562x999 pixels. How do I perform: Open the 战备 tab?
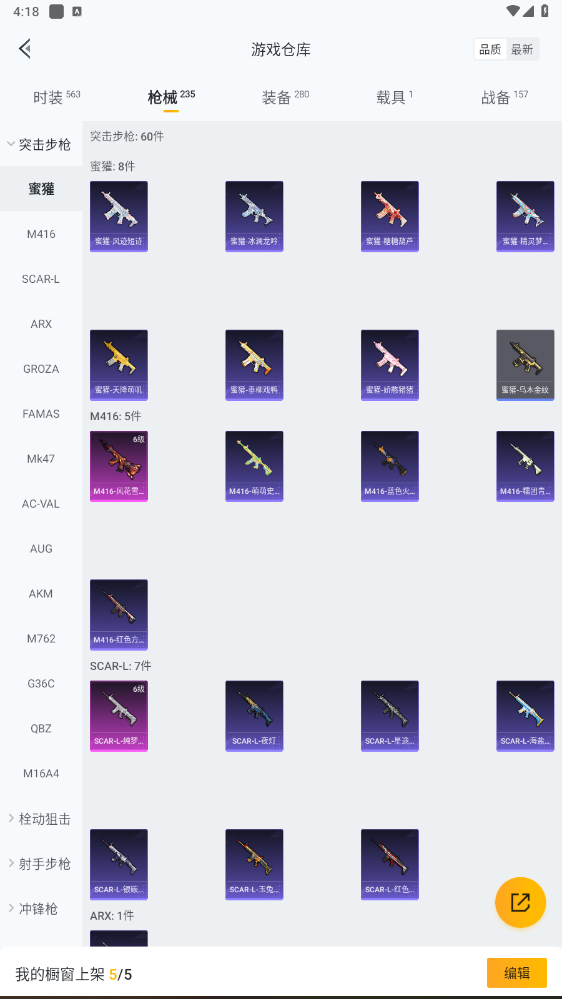pyautogui.click(x=504, y=97)
